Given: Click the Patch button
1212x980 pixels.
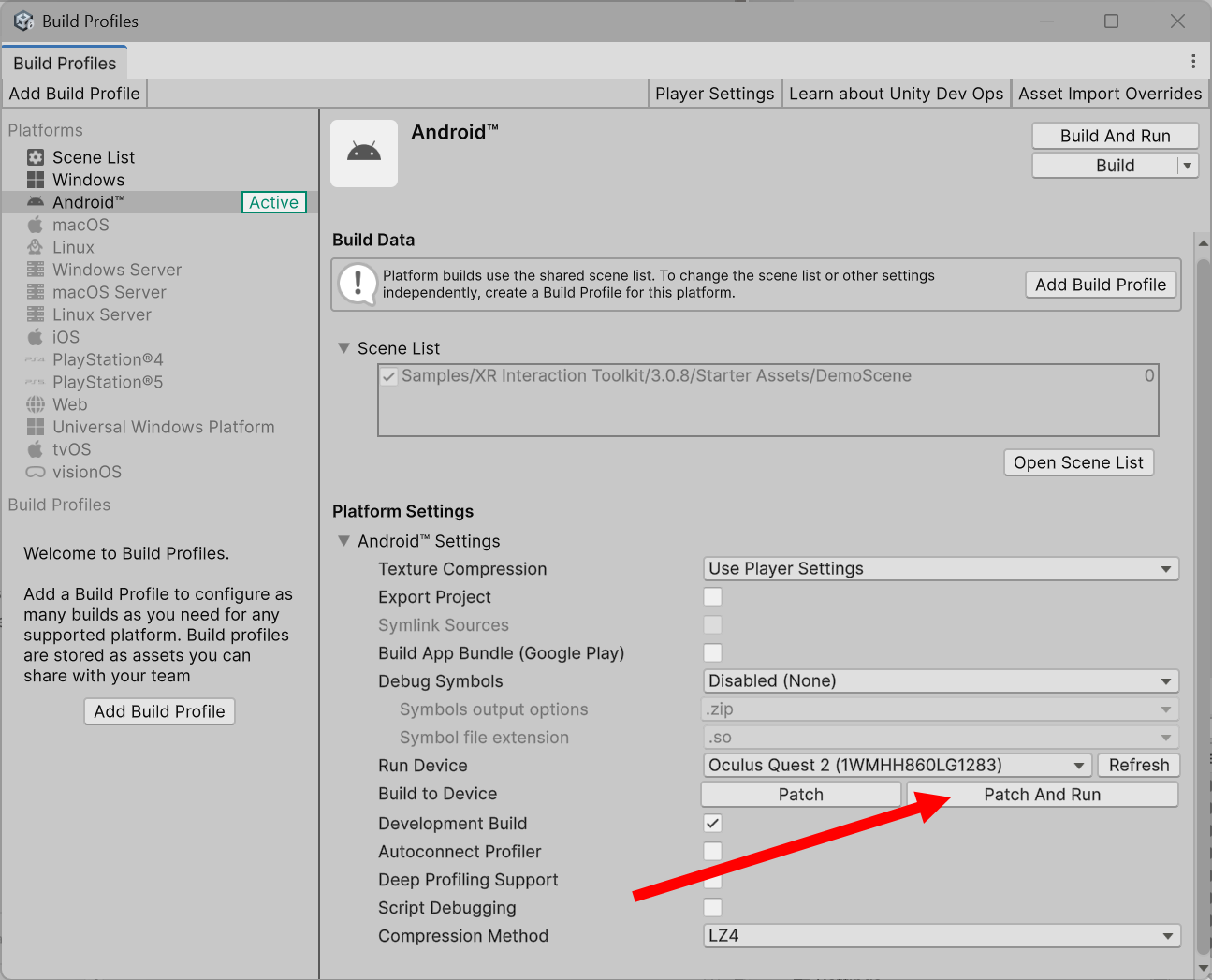Looking at the screenshot, I should coord(801,795).
